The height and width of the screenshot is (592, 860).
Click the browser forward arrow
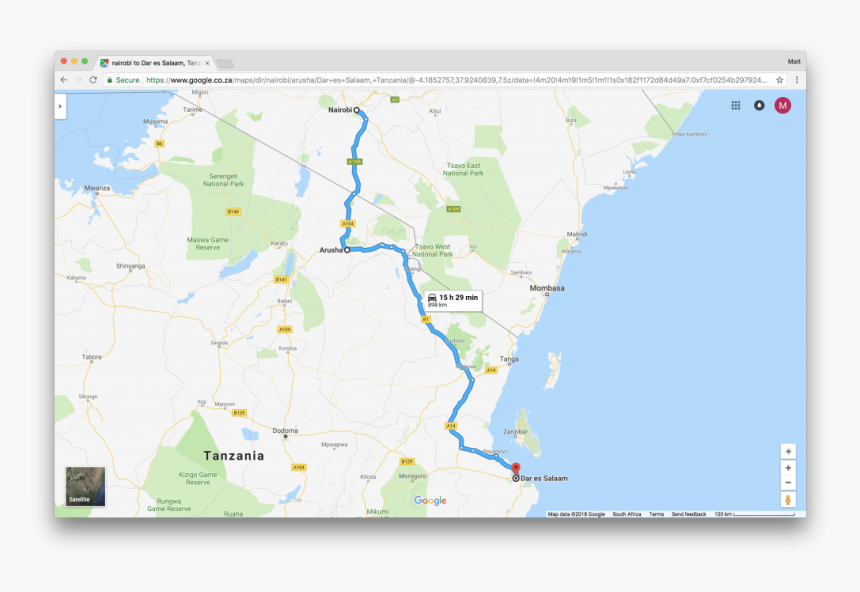78,80
